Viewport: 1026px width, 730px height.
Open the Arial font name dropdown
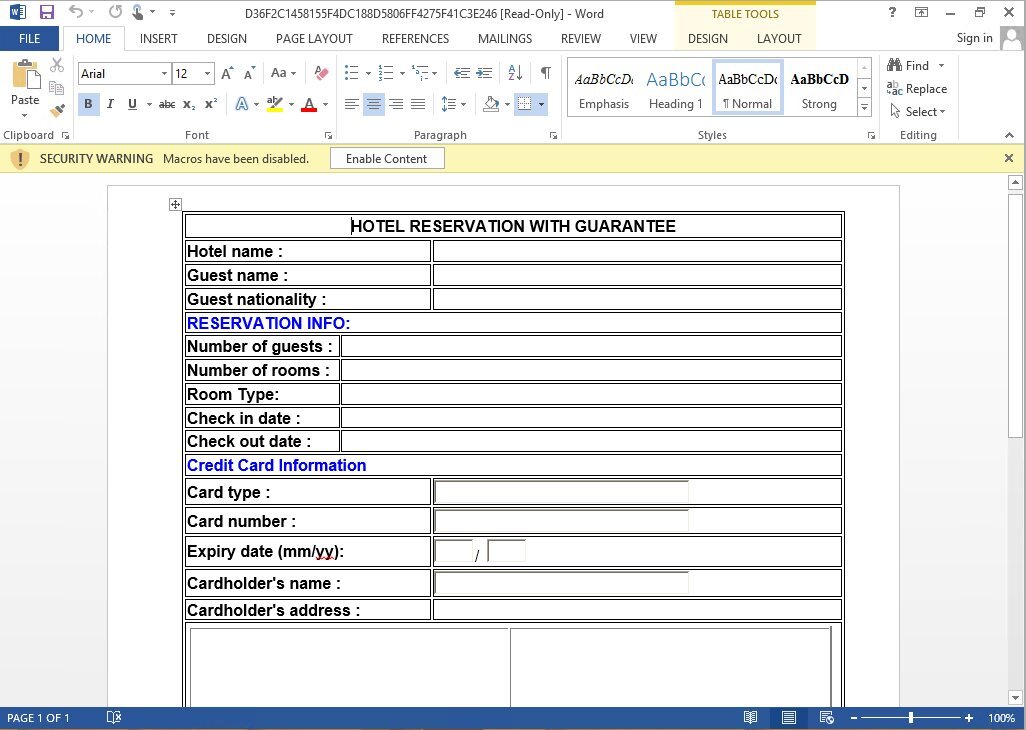tap(164, 74)
